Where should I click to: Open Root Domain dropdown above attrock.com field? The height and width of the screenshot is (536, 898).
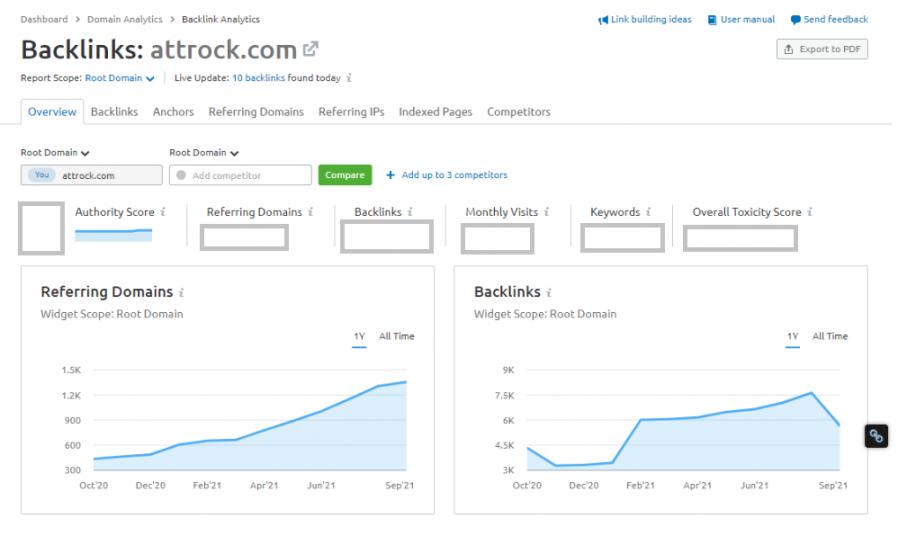[56, 153]
